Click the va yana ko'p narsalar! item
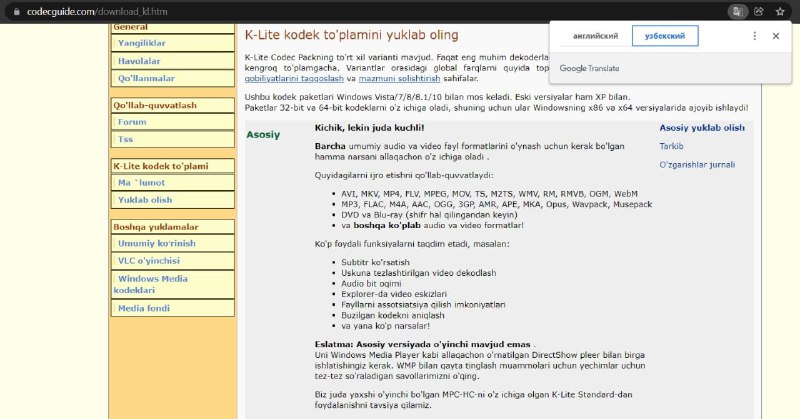The width and height of the screenshot is (800, 419). (386, 326)
